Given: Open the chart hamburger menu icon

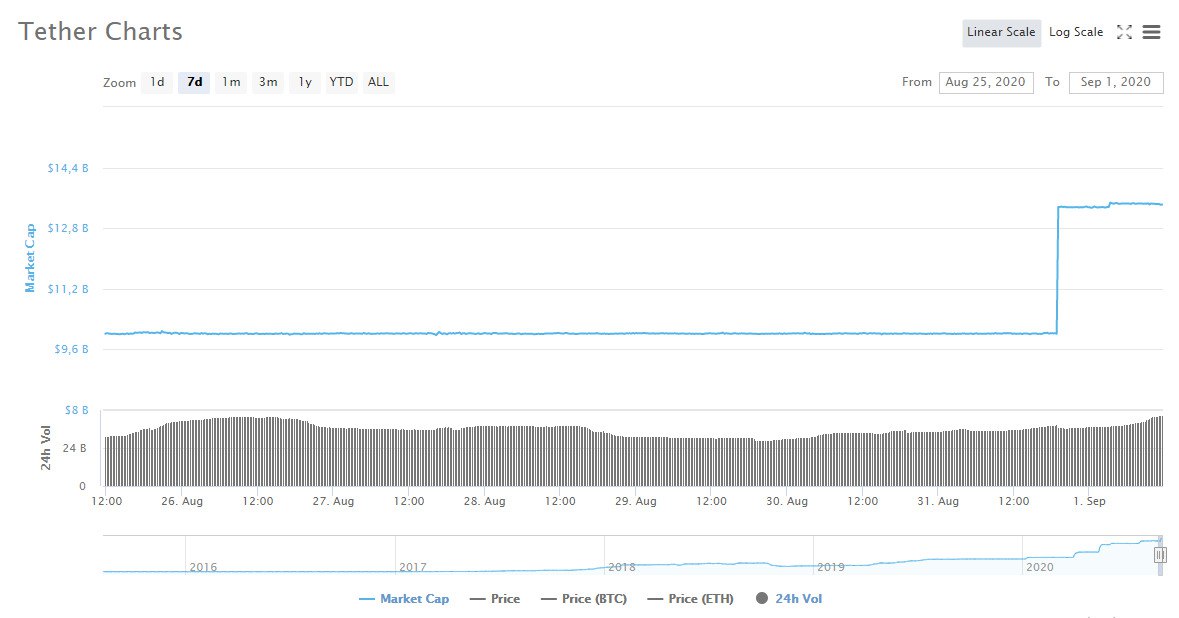Looking at the screenshot, I should [x=1151, y=32].
